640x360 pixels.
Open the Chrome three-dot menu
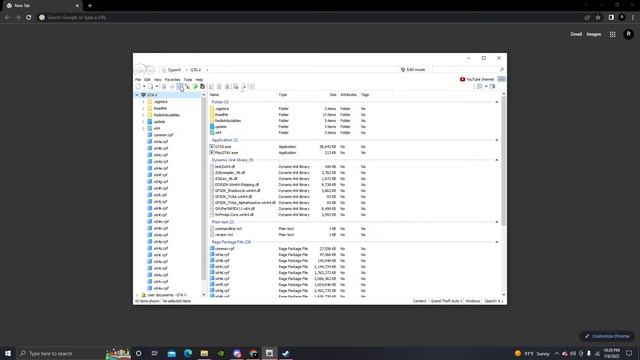coord(633,18)
